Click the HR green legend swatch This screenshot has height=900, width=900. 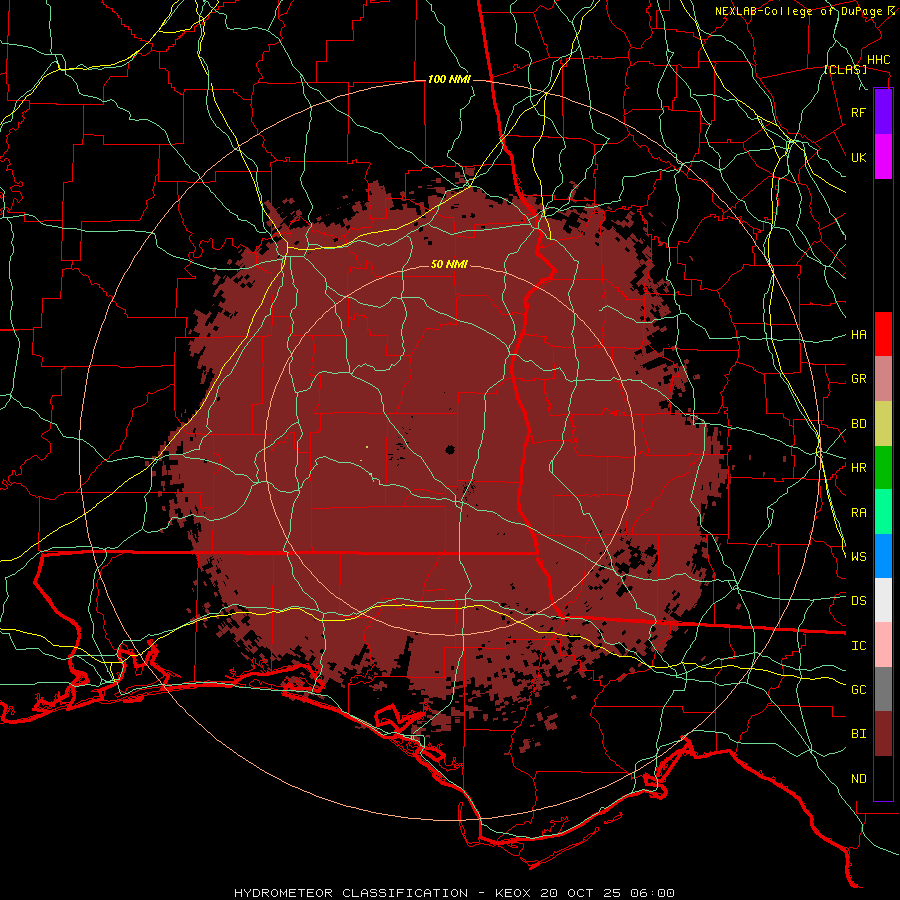pyautogui.click(x=883, y=468)
